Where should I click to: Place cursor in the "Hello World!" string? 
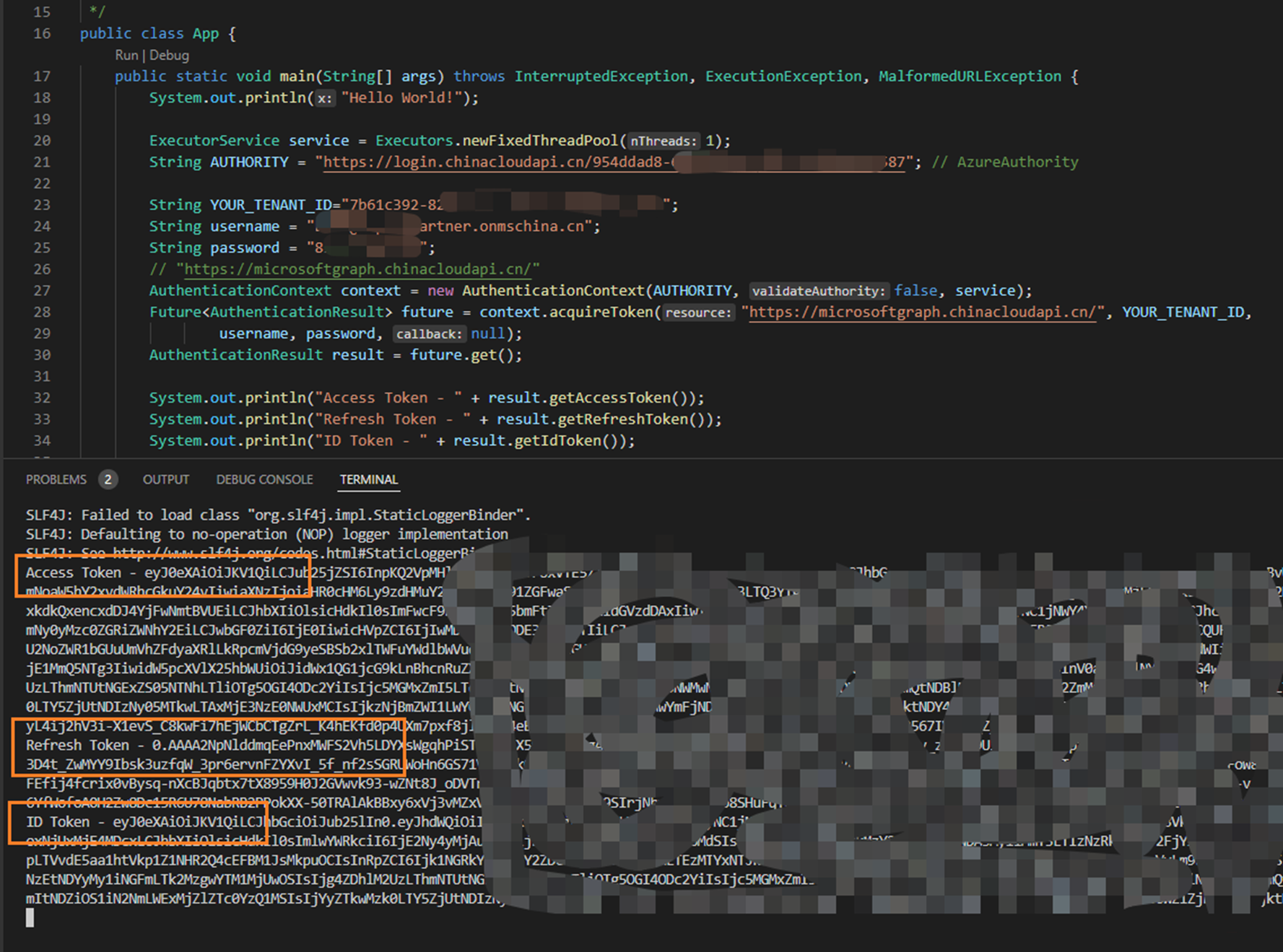[401, 98]
